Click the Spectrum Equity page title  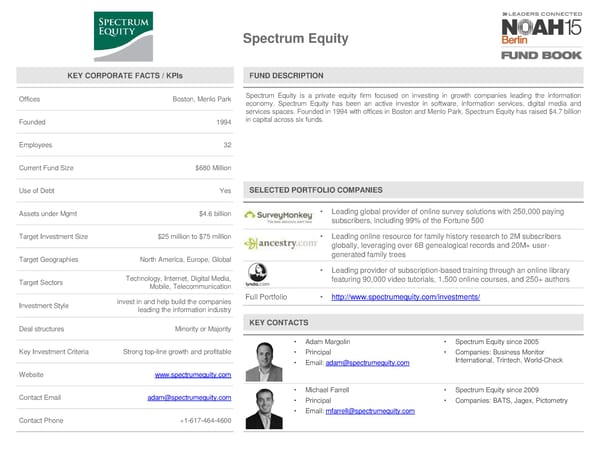[296, 39]
